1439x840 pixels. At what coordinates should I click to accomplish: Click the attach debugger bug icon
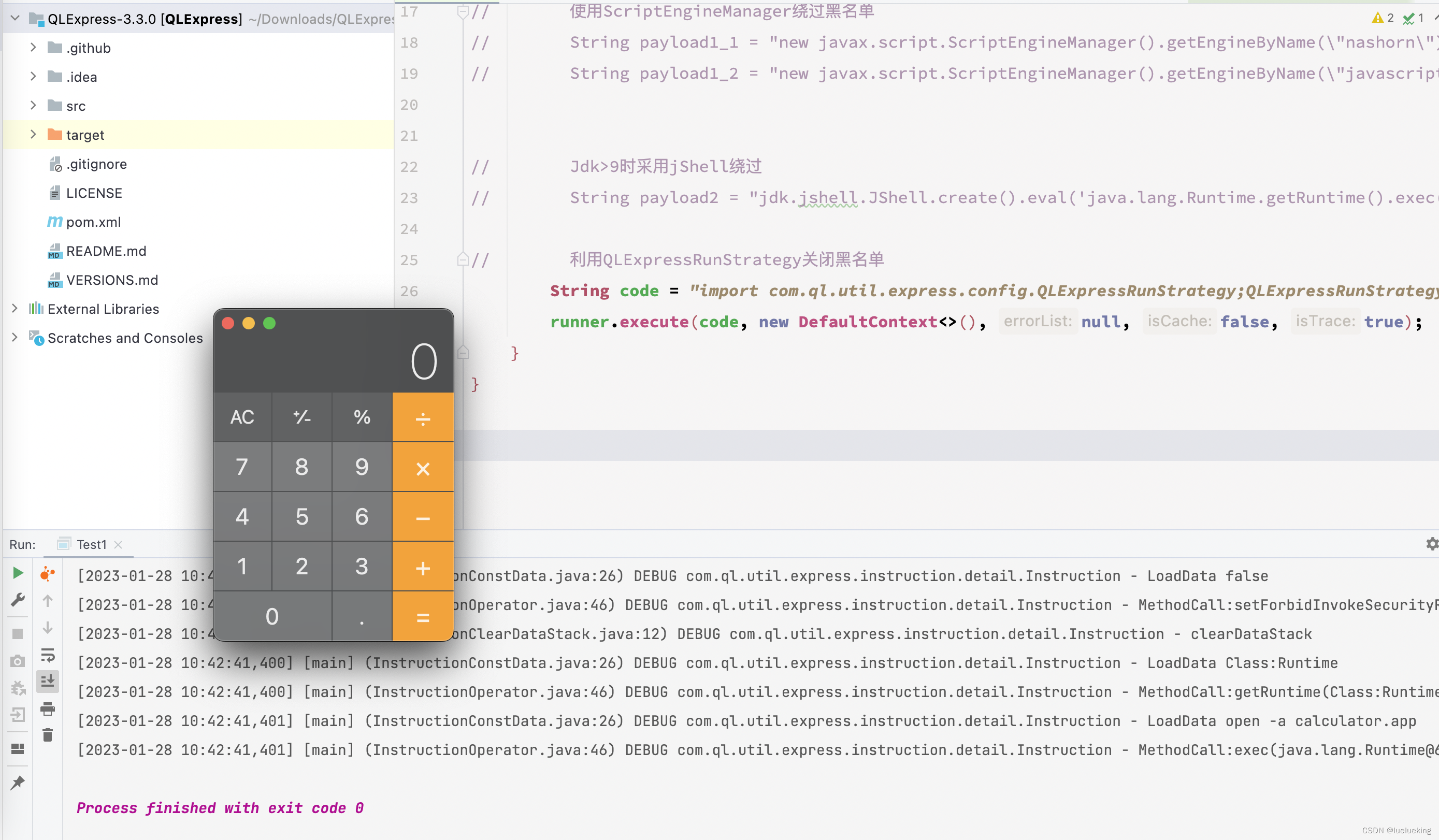pyautogui.click(x=18, y=688)
